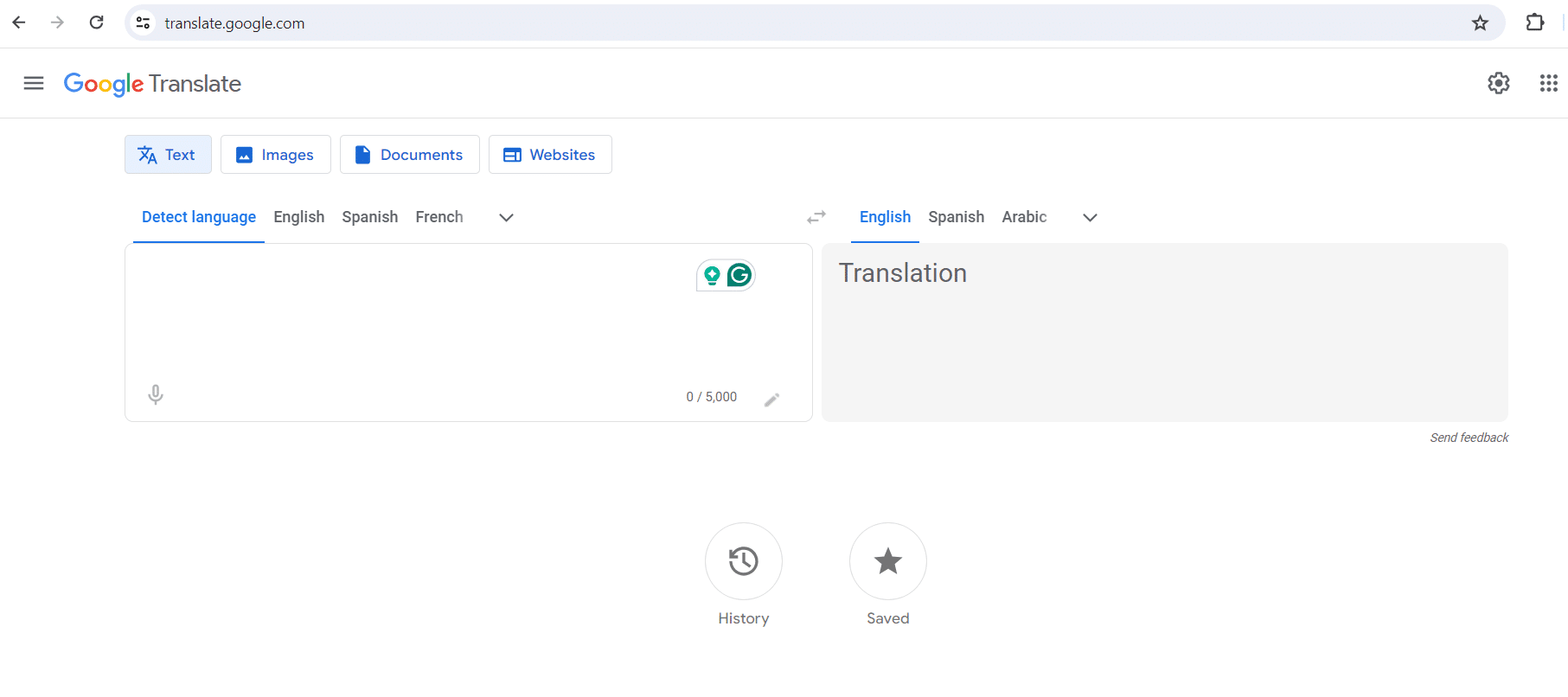
Task: Open the Google apps grid
Action: point(1549,83)
